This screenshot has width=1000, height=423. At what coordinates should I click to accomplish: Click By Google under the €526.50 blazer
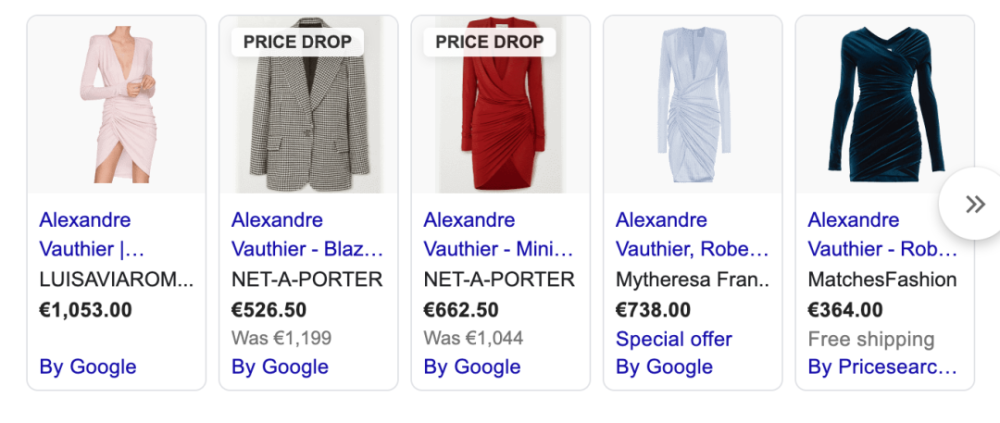[x=280, y=367]
